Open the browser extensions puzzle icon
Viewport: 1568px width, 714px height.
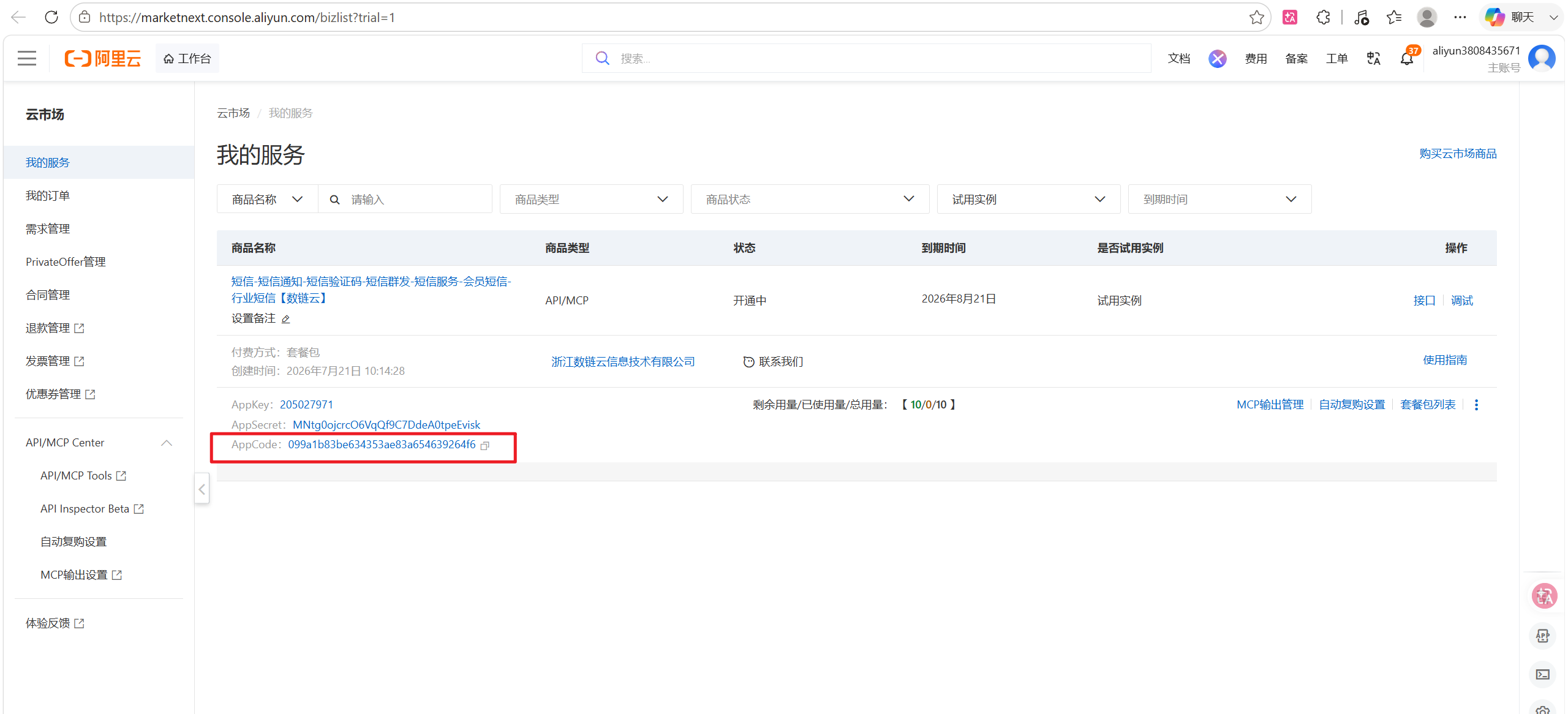click(1323, 17)
